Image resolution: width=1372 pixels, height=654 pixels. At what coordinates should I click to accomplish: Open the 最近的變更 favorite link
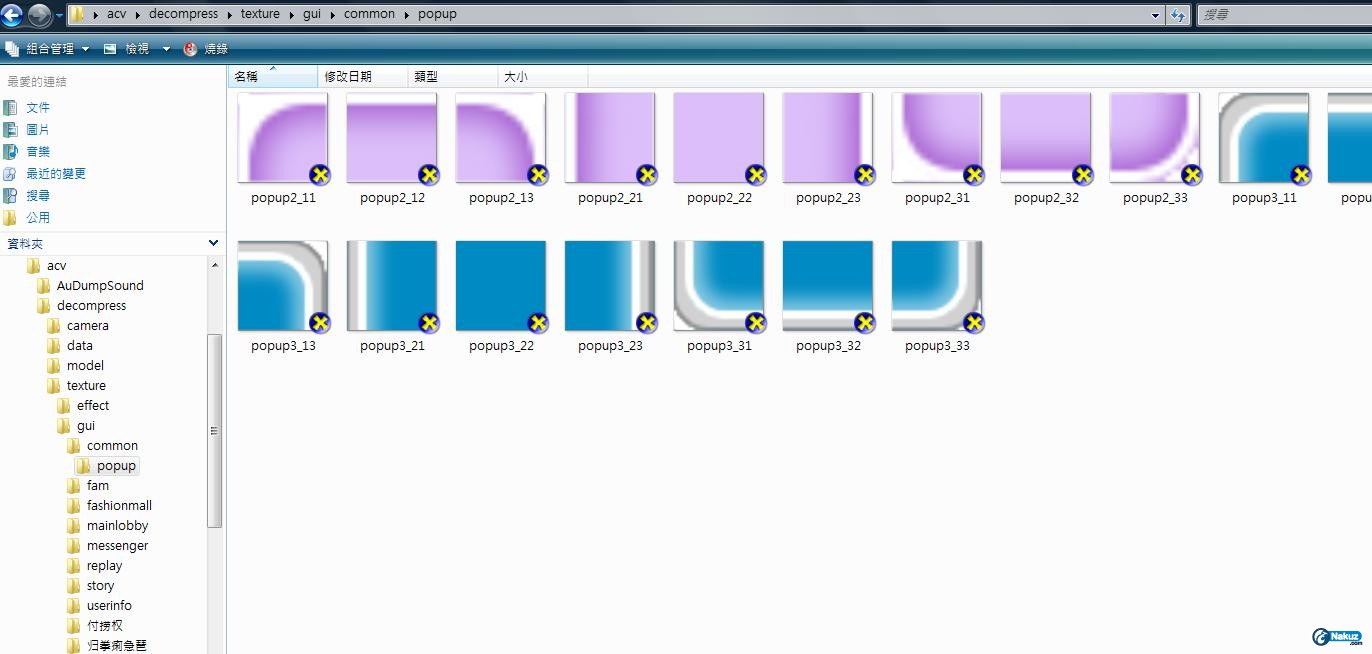pyautogui.click(x=56, y=173)
